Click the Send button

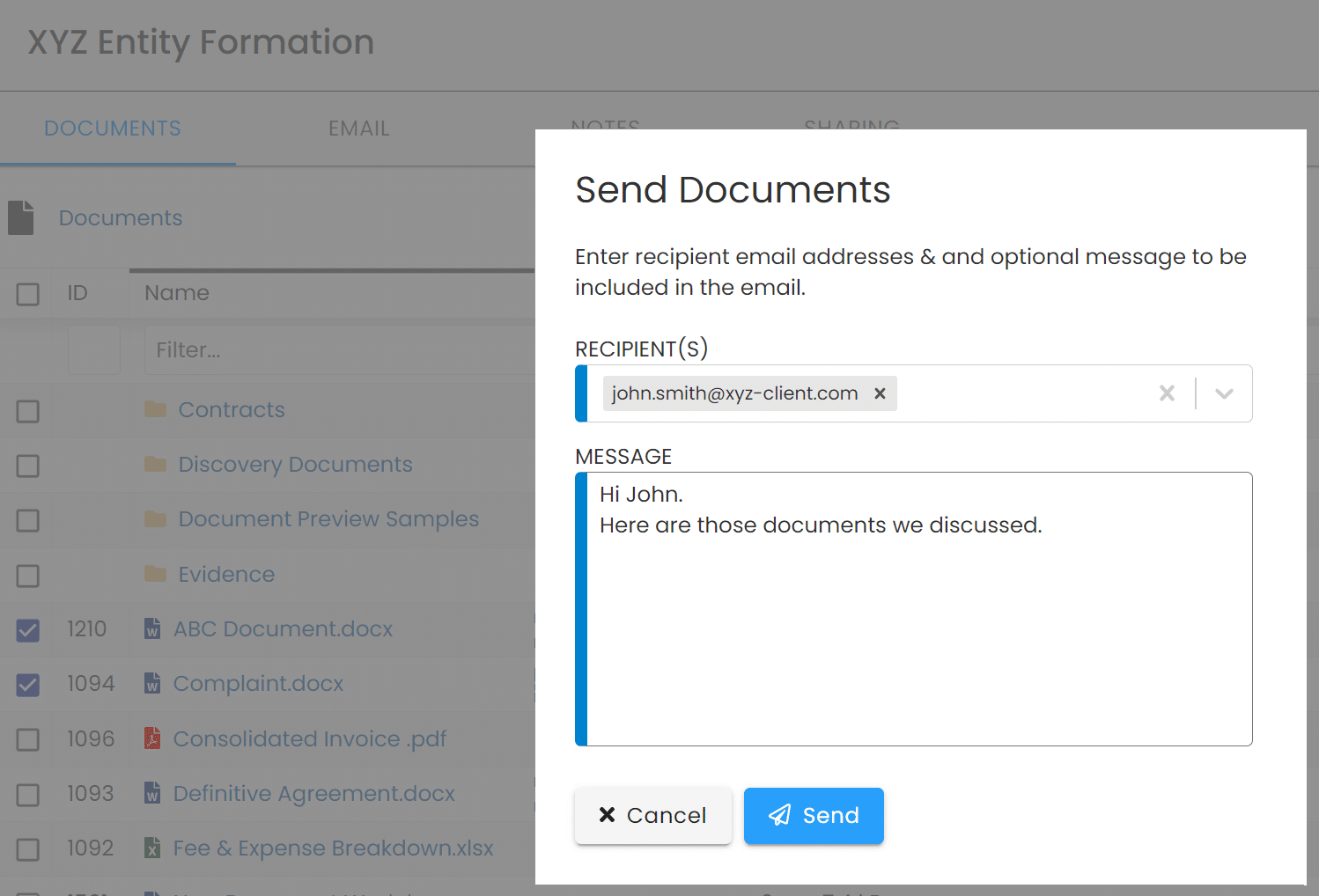point(814,815)
